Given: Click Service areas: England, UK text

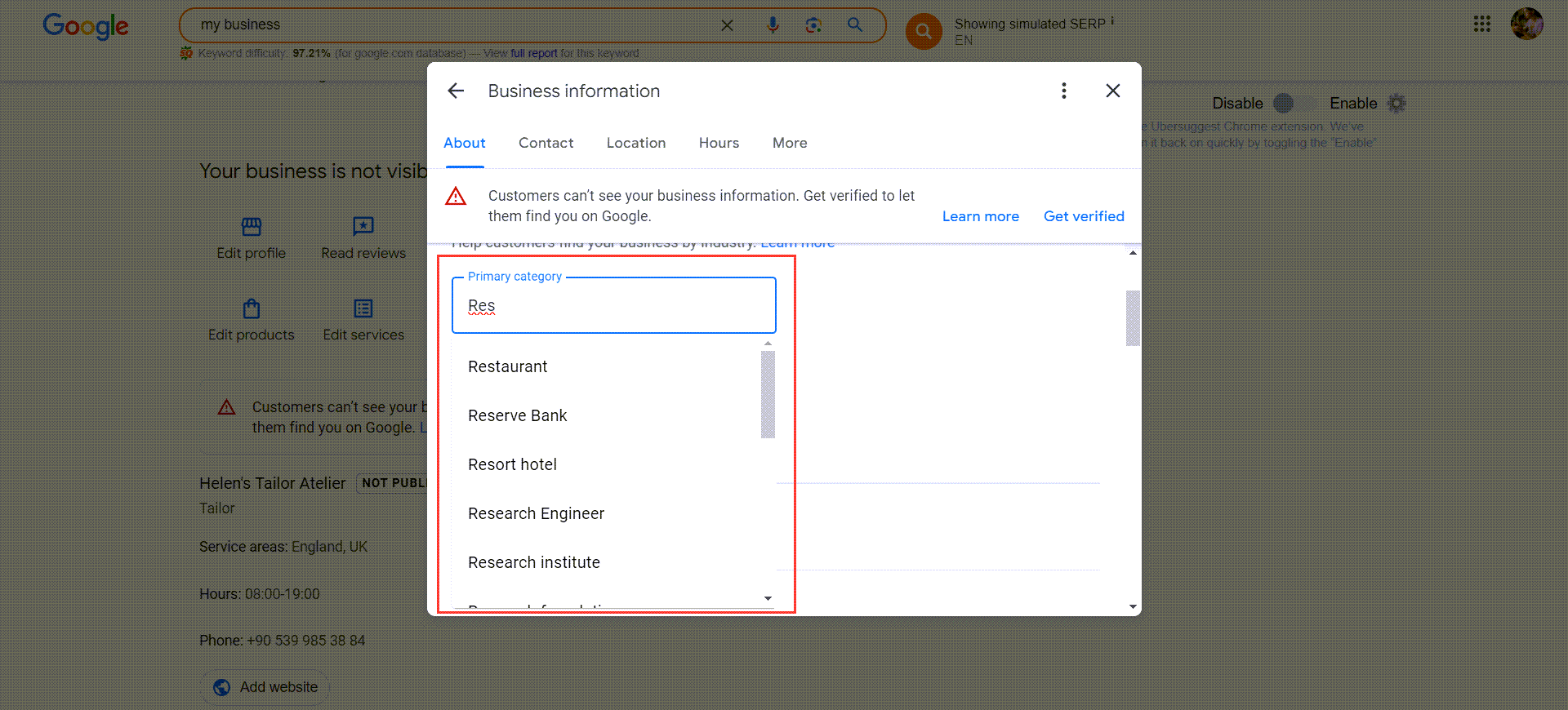Looking at the screenshot, I should click(x=283, y=547).
